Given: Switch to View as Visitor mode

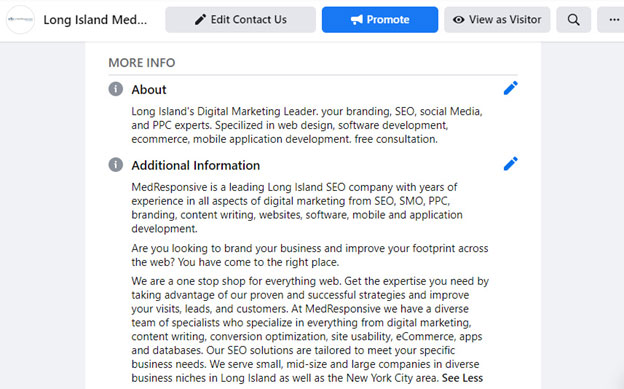Looking at the screenshot, I should (x=497, y=20).
